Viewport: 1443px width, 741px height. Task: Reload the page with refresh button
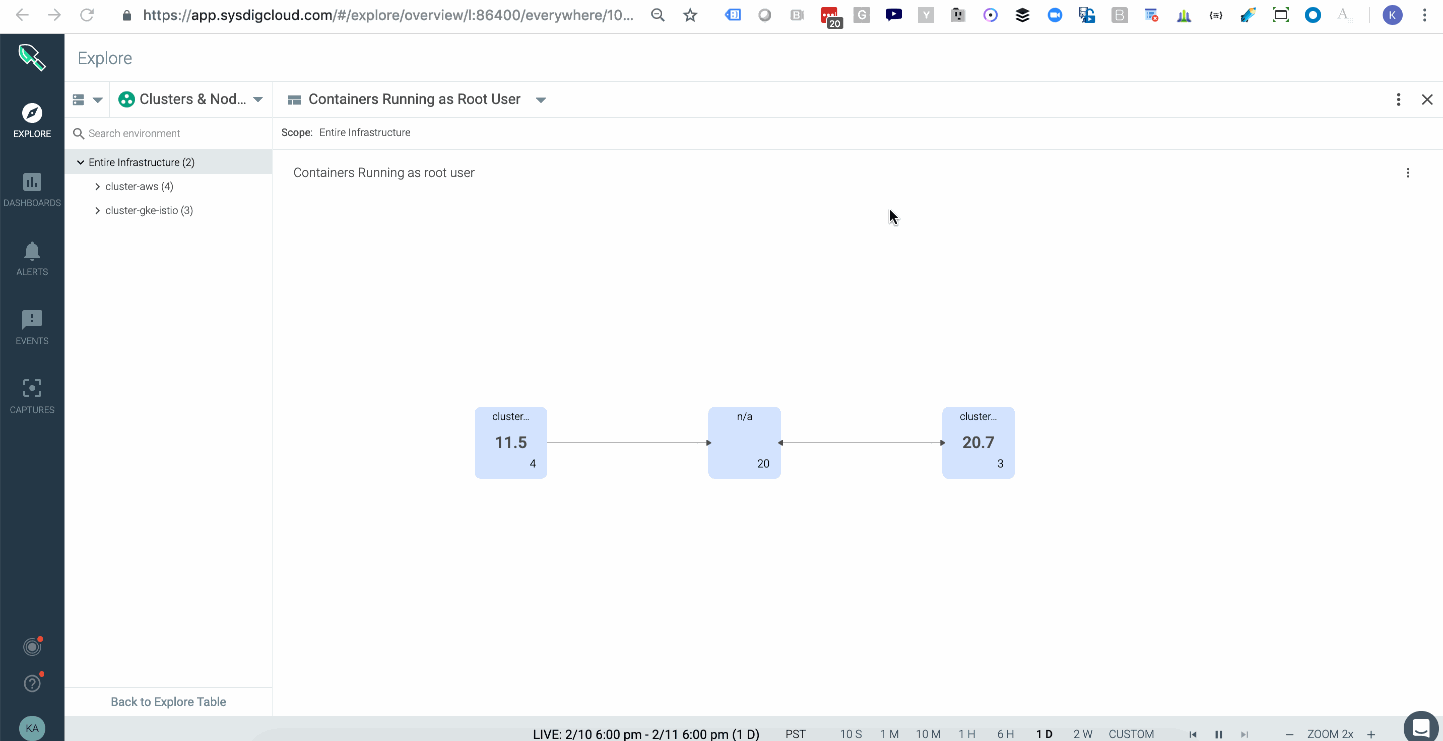[87, 15]
